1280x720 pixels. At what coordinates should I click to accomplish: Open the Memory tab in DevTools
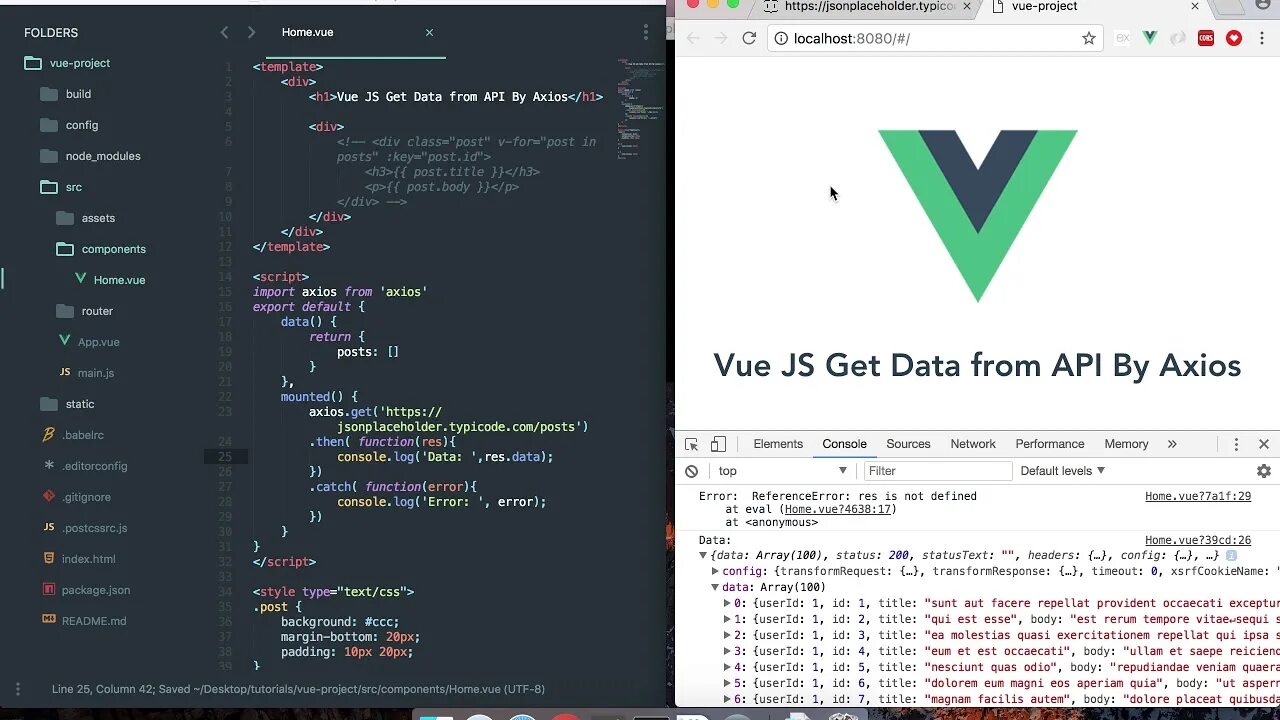click(x=1126, y=444)
